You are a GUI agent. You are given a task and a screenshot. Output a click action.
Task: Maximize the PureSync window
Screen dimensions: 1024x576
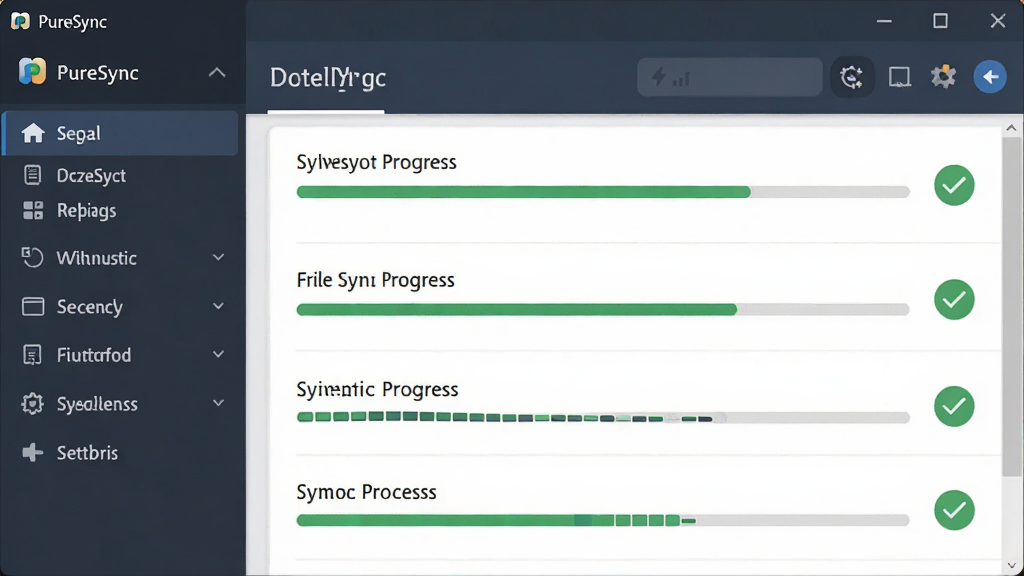tap(940, 21)
